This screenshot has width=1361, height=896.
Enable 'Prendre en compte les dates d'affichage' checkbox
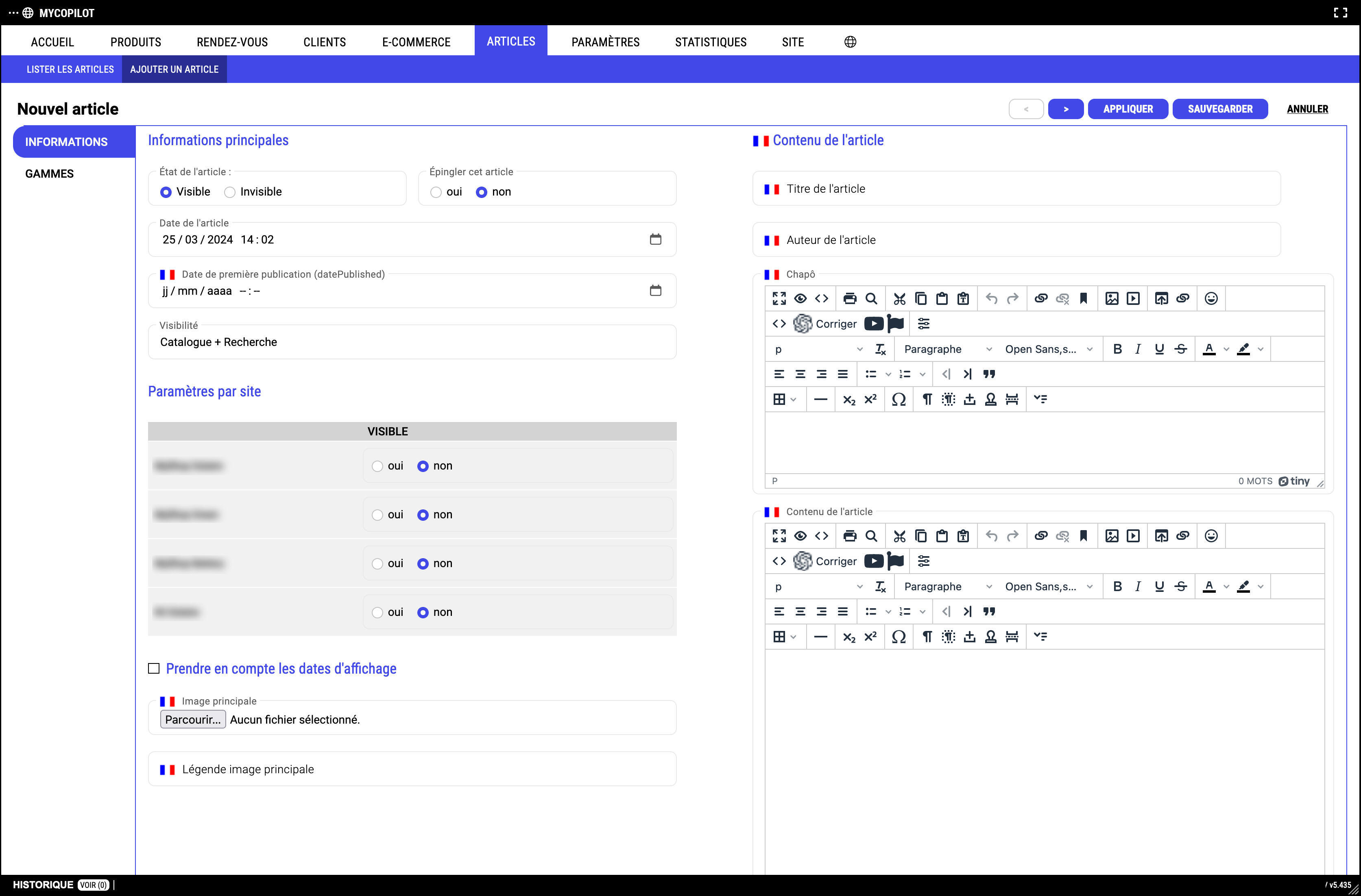pyautogui.click(x=154, y=669)
